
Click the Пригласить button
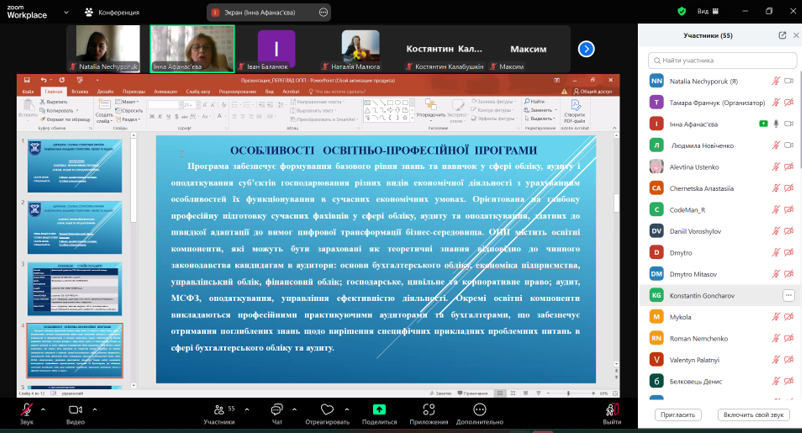(x=678, y=414)
